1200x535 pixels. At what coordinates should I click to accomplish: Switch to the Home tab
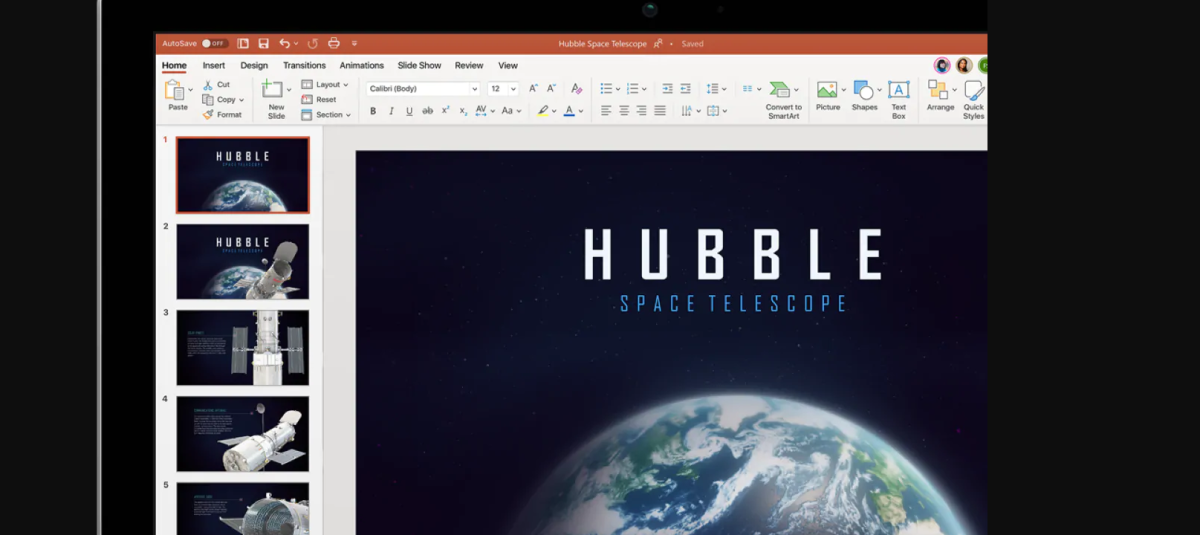(x=174, y=66)
